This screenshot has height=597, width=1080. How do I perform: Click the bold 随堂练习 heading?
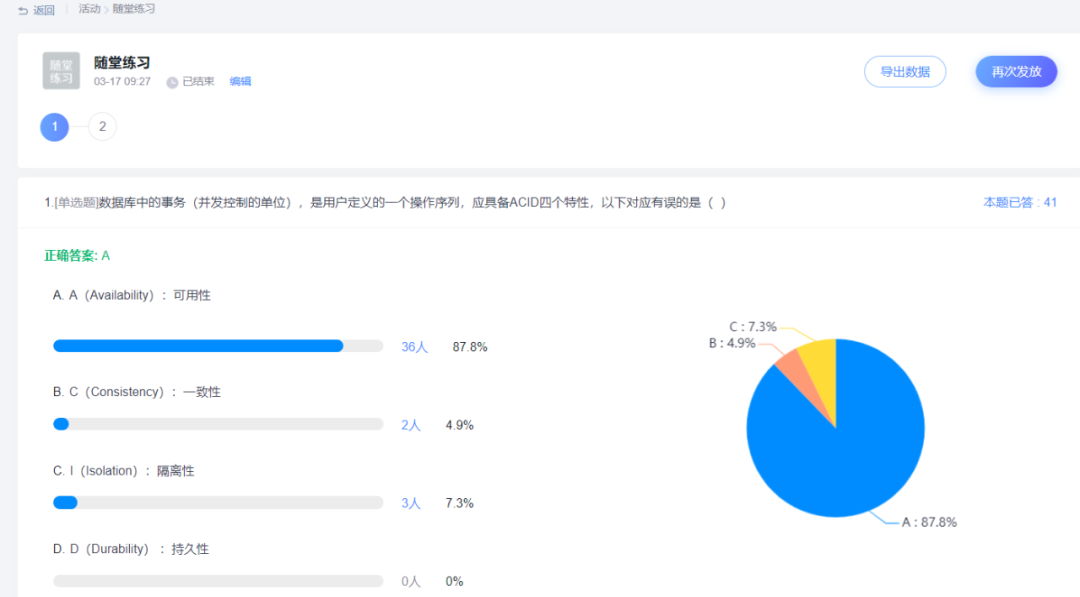[122, 63]
